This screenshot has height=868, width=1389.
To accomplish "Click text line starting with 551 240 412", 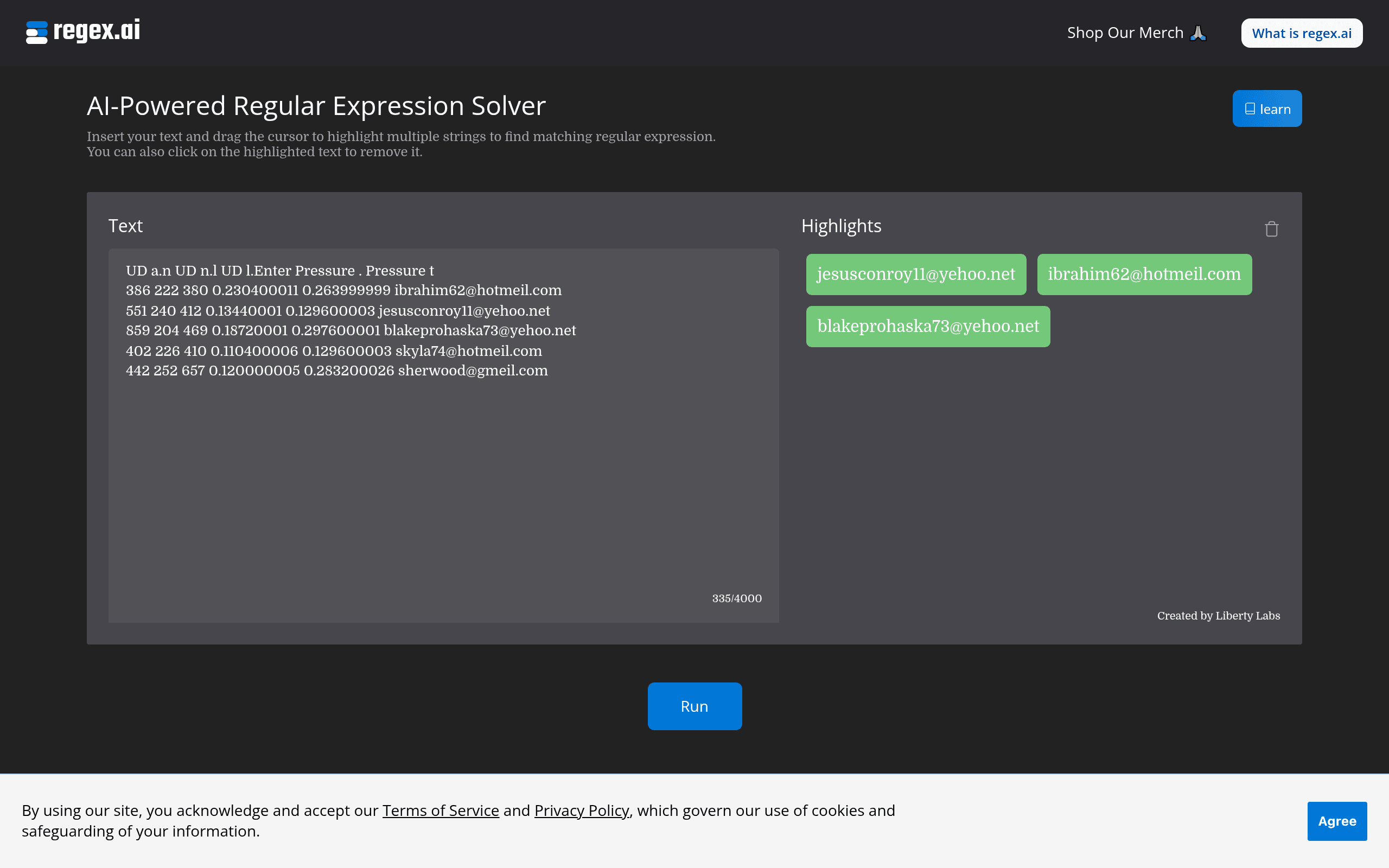I will point(337,310).
